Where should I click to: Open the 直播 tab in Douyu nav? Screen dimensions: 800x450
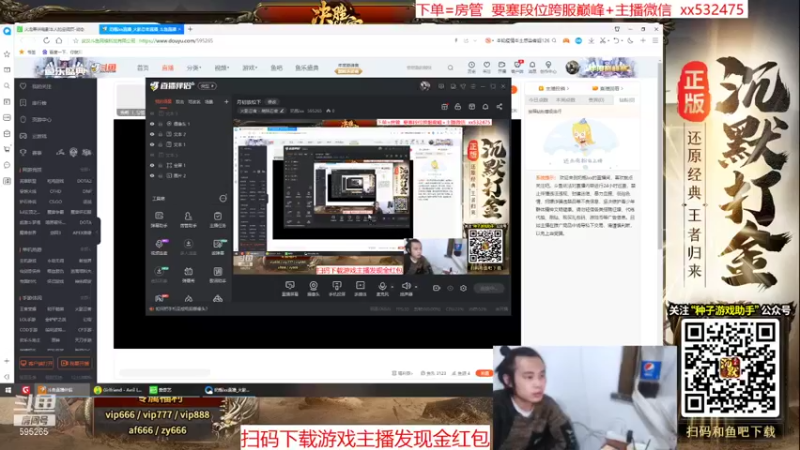pyautogui.click(x=167, y=68)
